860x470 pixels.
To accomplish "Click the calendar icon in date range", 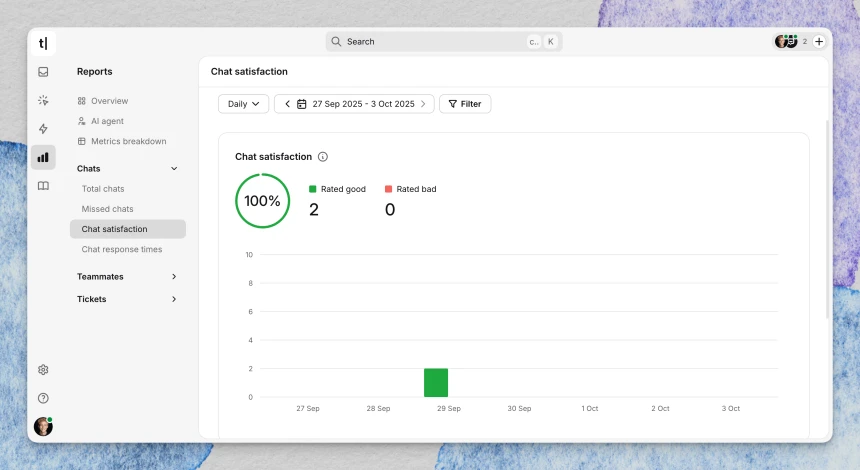I will [302, 104].
